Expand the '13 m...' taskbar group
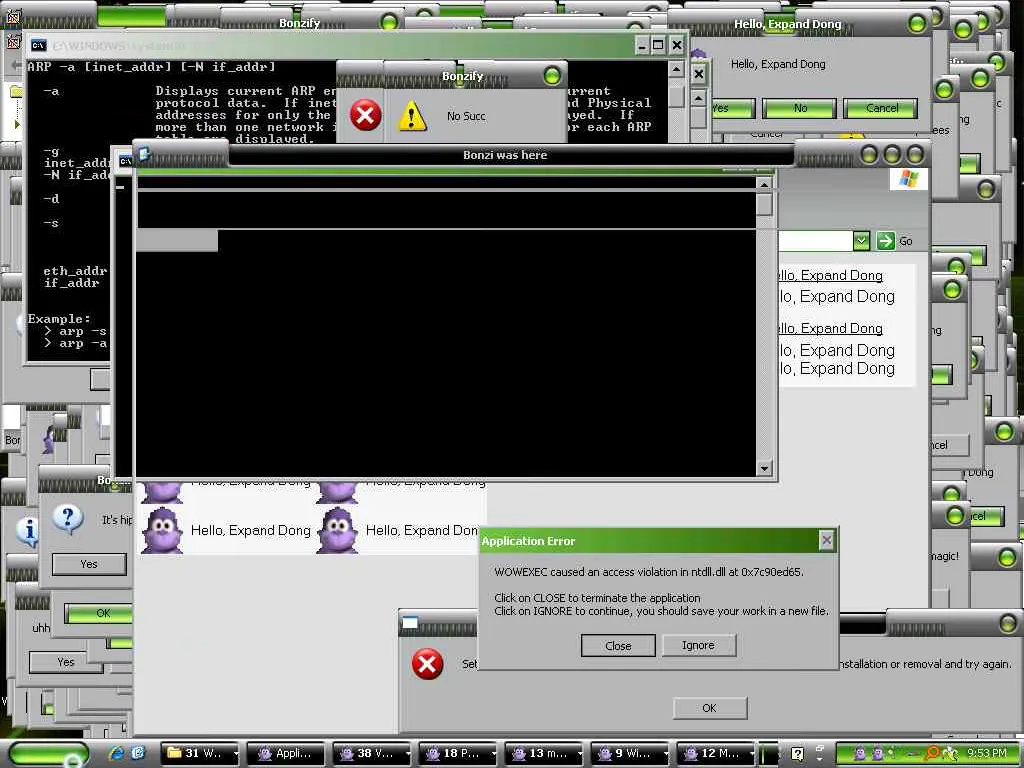The height and width of the screenshot is (768, 1024). (x=545, y=754)
